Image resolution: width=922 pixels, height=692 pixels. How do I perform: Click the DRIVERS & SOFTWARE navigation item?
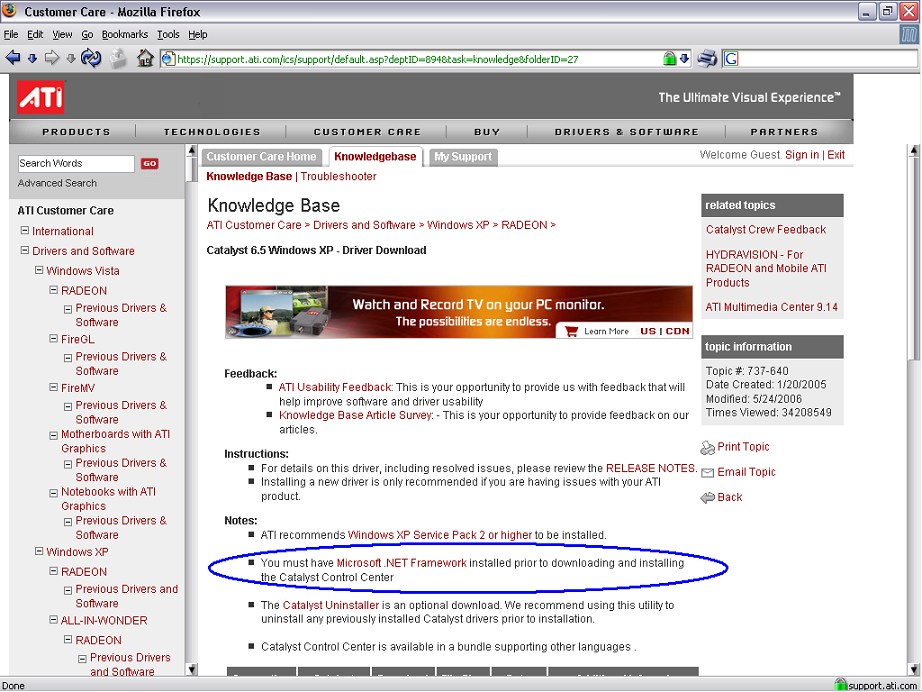coord(627,132)
